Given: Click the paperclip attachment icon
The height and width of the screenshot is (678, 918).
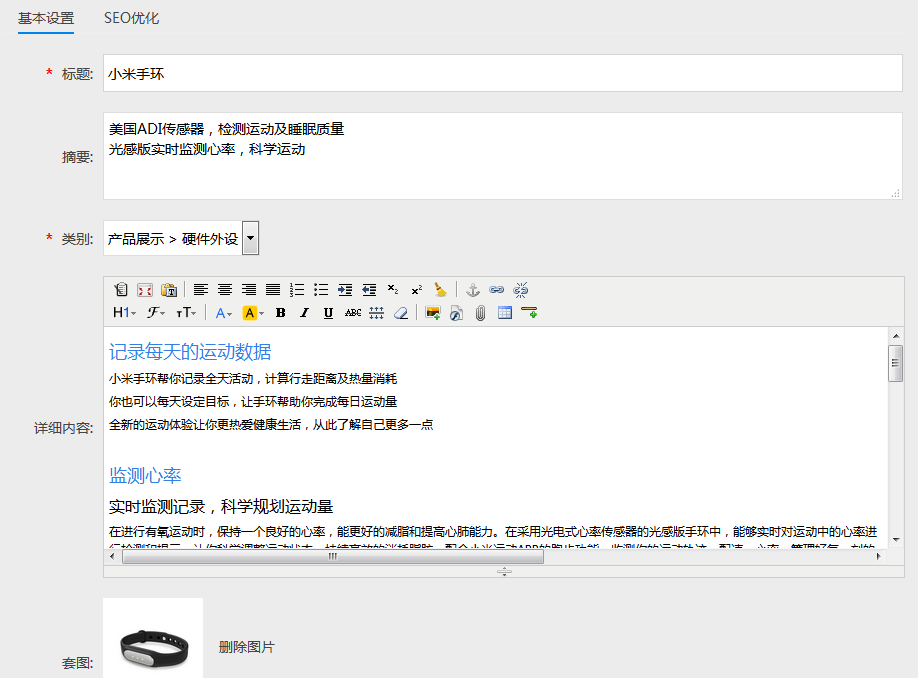Looking at the screenshot, I should click(481, 313).
